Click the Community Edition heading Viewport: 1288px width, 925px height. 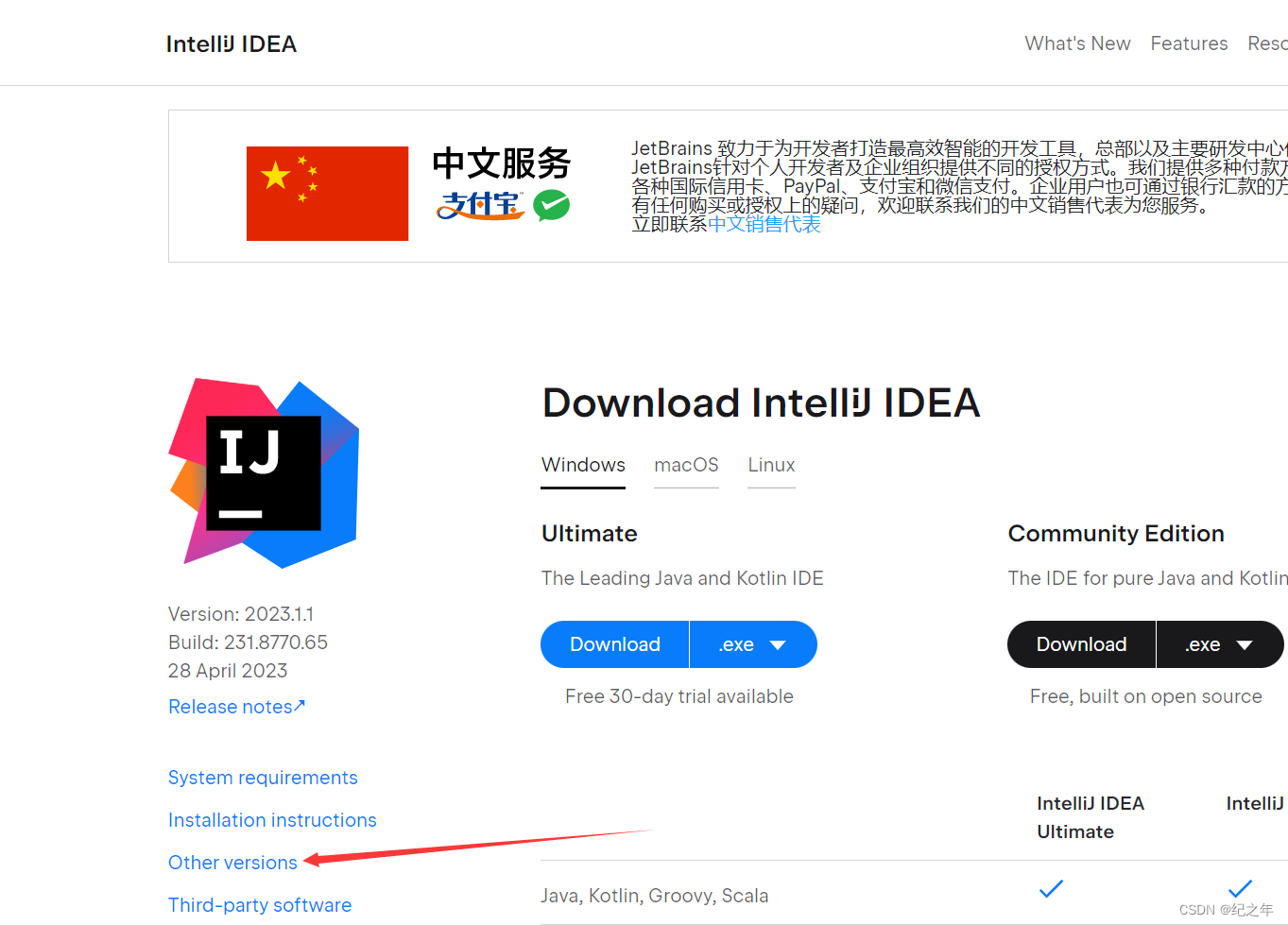coord(1116,534)
